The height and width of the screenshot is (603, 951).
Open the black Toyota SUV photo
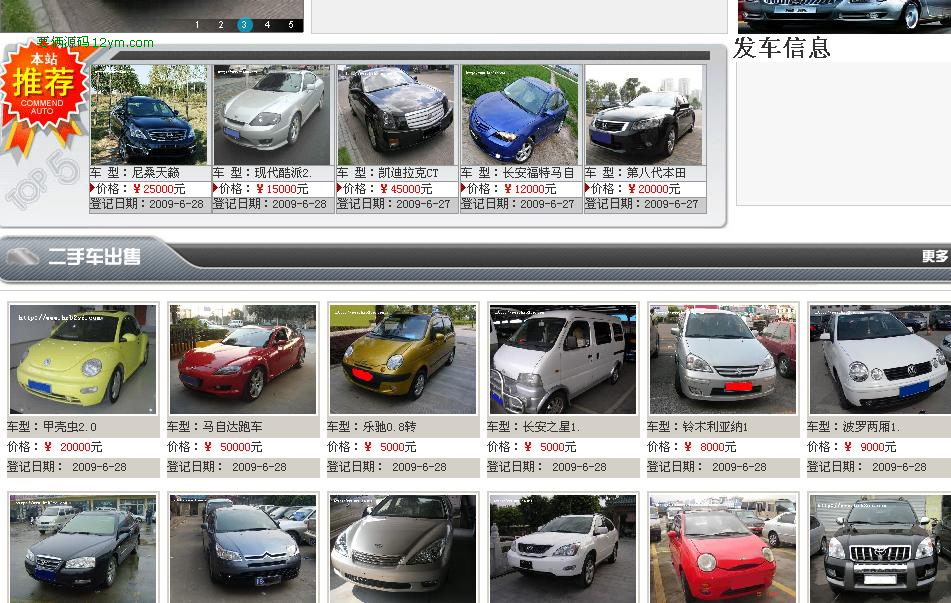pyautogui.click(x=880, y=549)
